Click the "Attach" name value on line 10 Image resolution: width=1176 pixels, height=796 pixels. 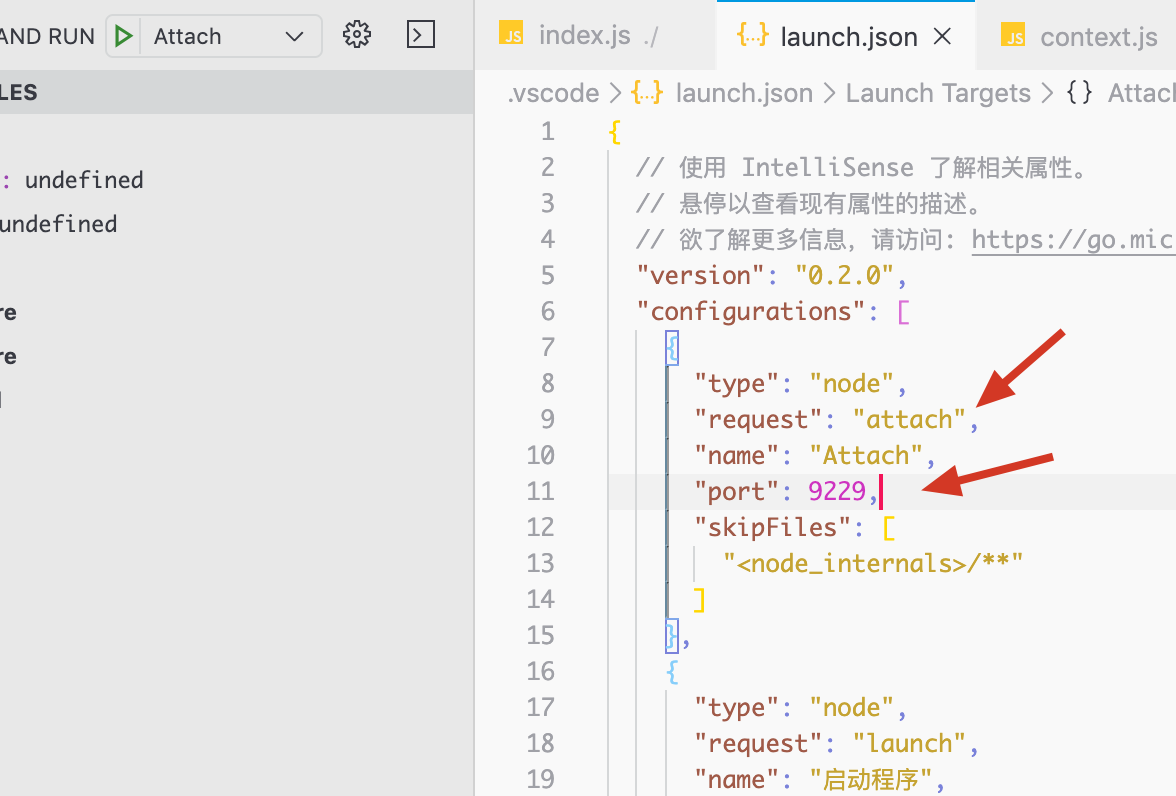click(x=866, y=455)
